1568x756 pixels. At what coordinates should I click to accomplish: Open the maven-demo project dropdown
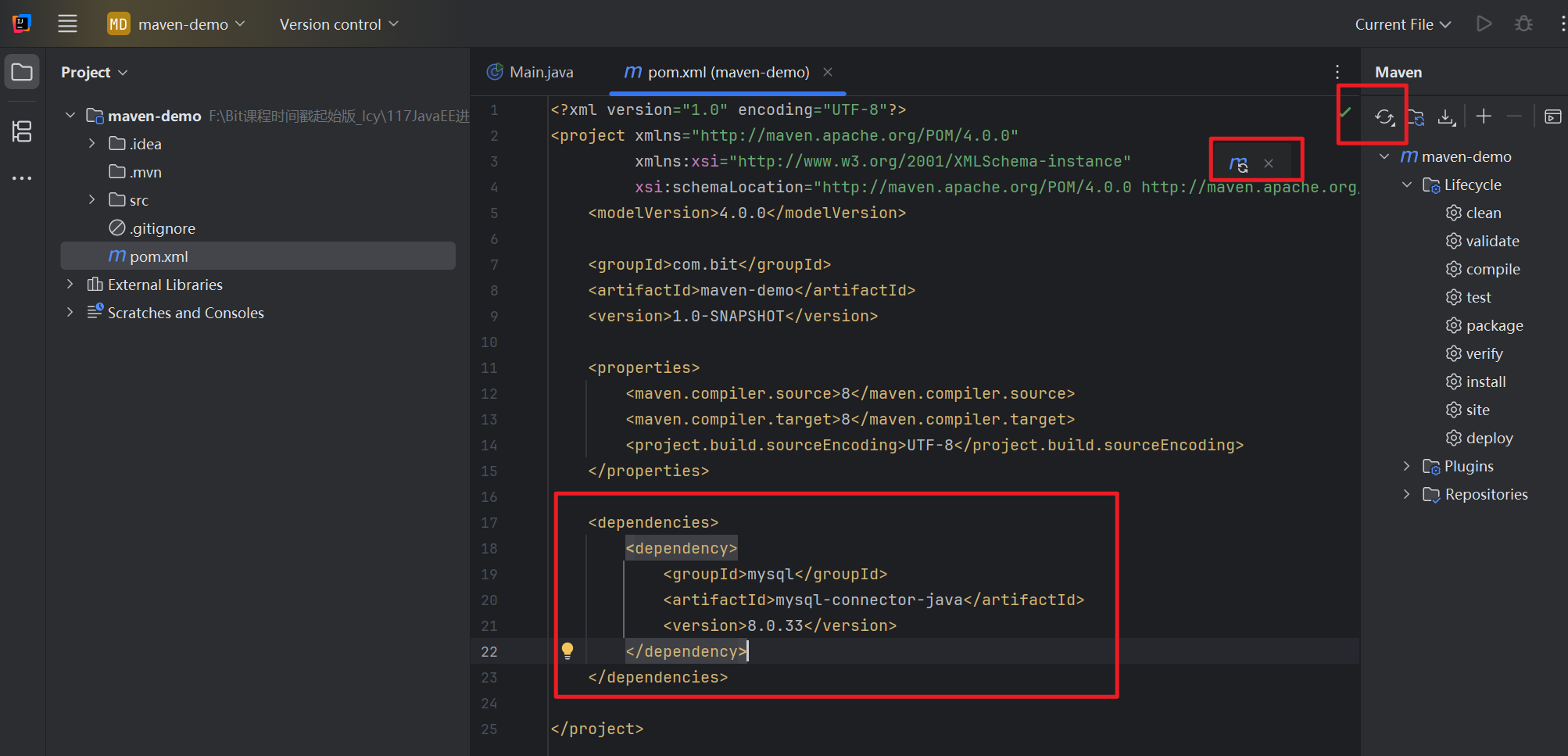point(177,24)
